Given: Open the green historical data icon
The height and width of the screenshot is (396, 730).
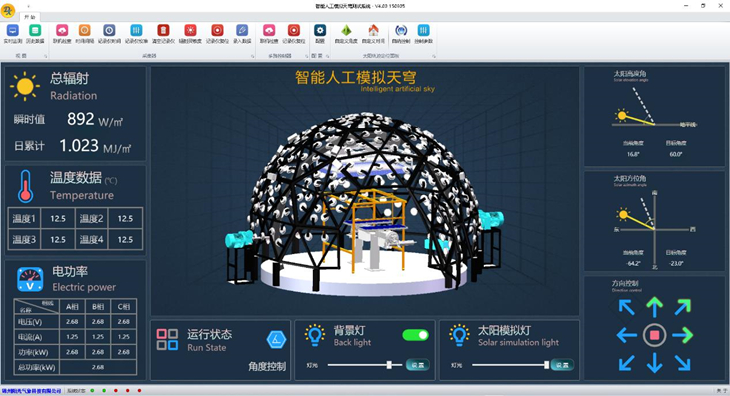Looking at the screenshot, I should point(35,31).
